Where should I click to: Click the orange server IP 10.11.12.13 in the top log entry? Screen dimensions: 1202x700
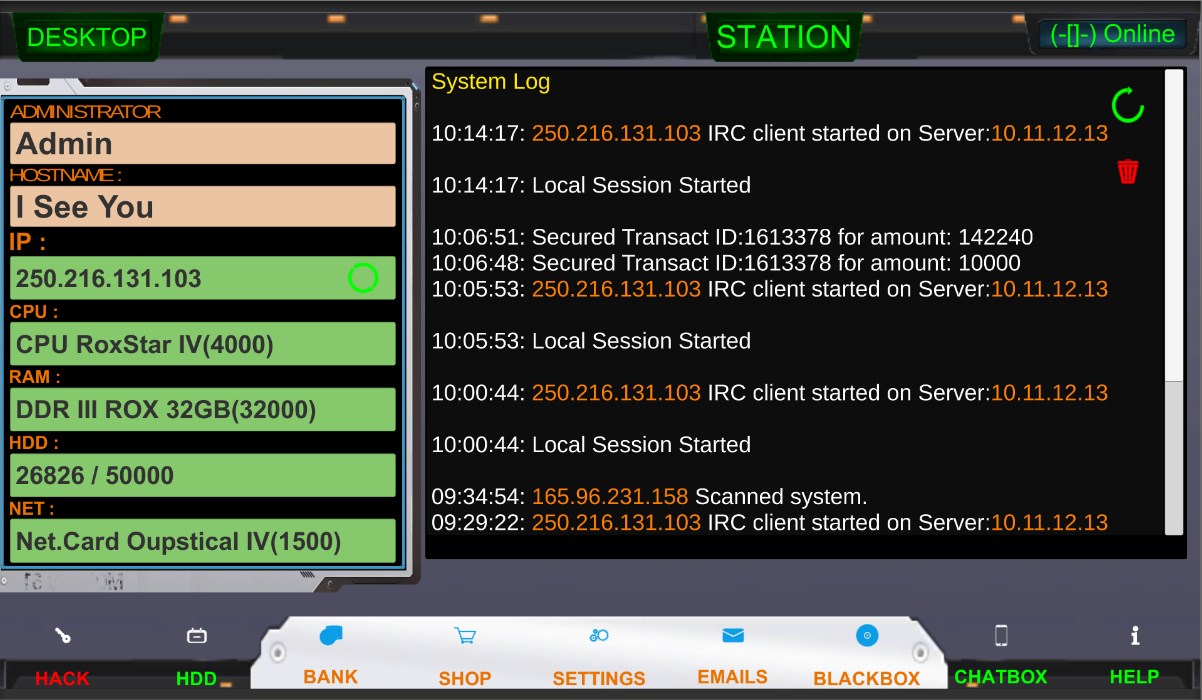(x=1049, y=133)
